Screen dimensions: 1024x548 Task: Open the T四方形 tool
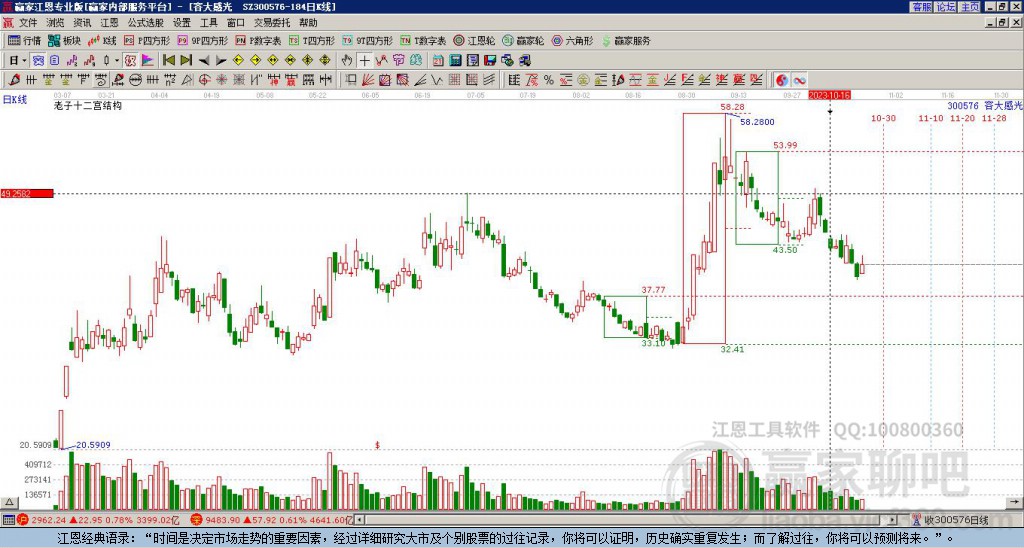312,40
